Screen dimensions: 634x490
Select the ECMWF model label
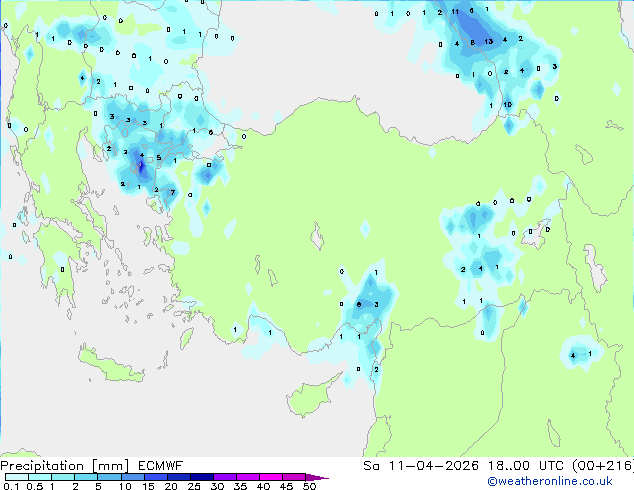(x=161, y=466)
